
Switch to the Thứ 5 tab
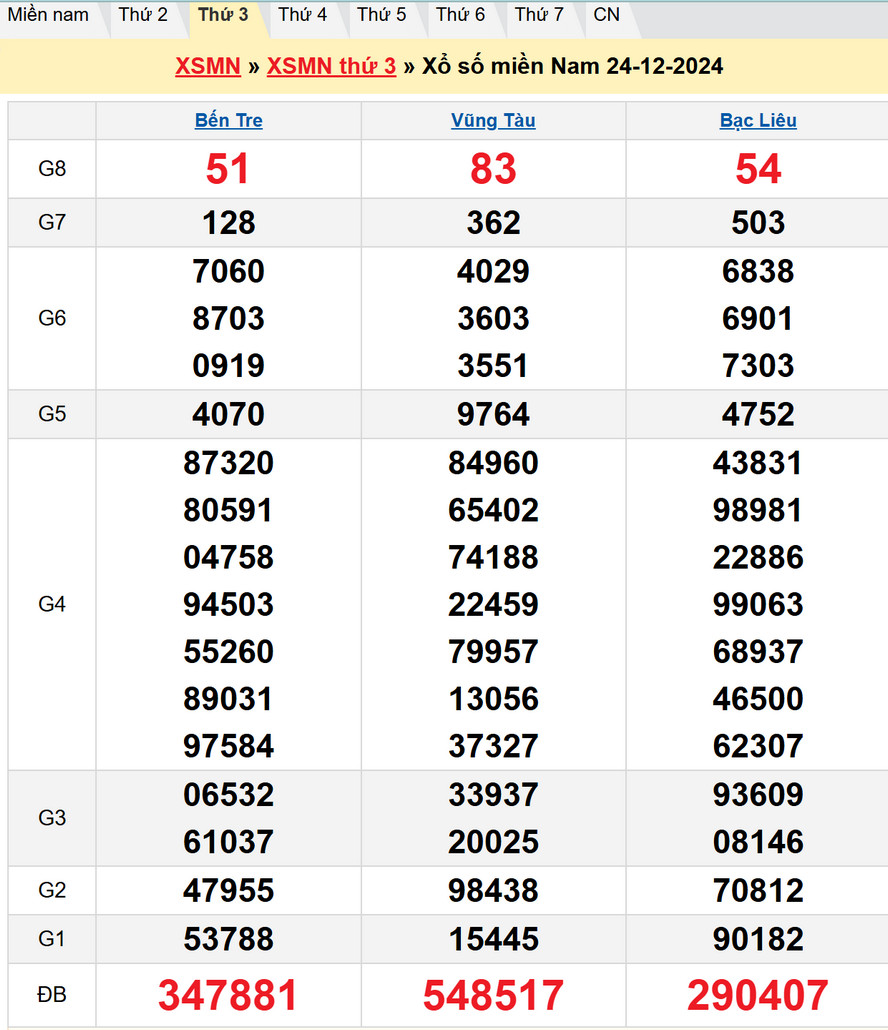tap(381, 15)
